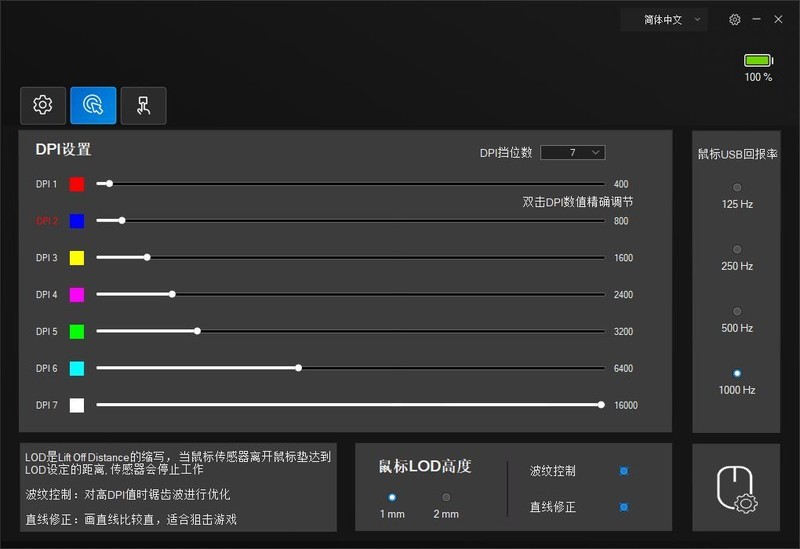Minimize the window

757,19
